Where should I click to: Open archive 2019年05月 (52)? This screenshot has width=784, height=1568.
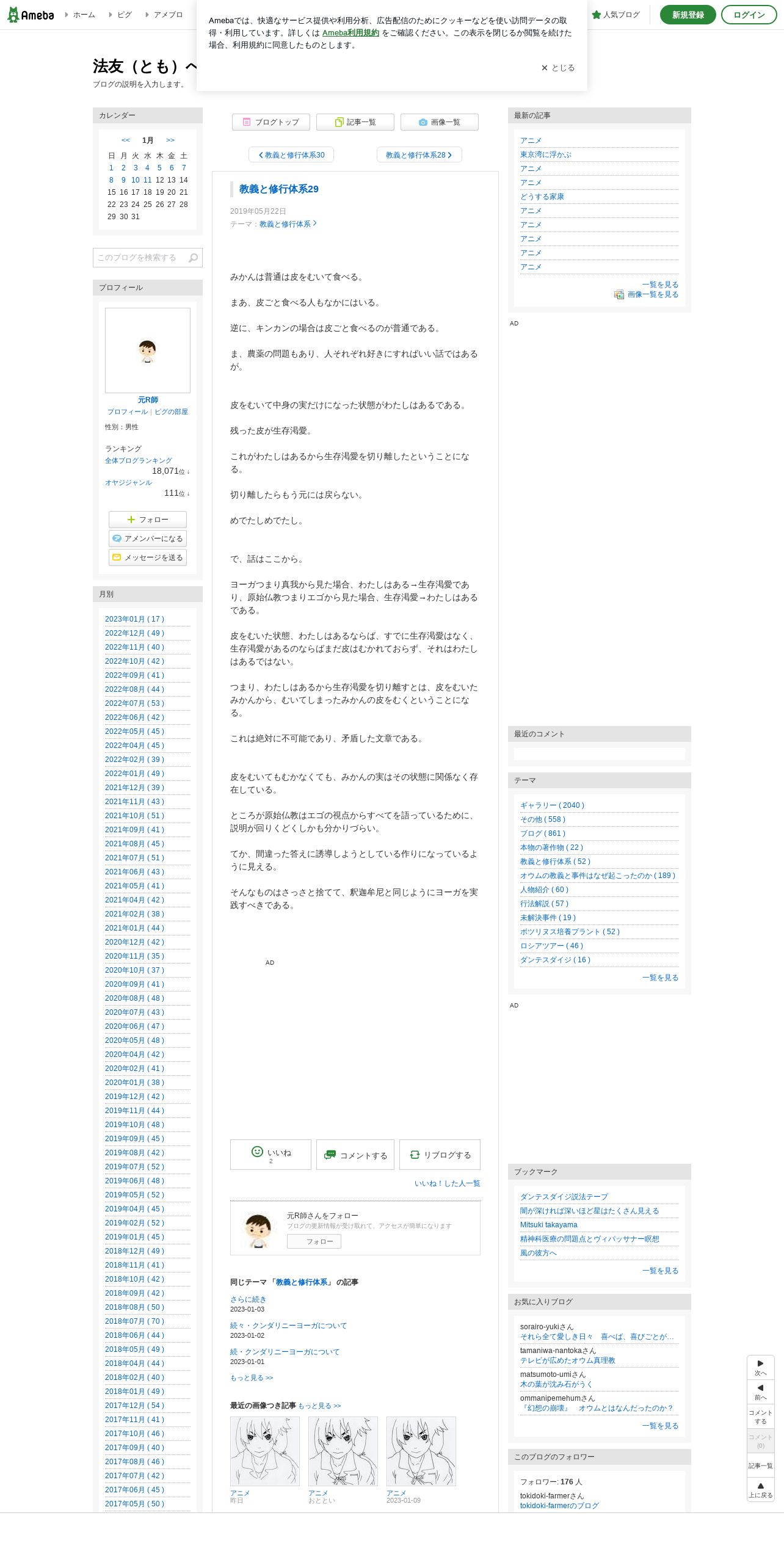pos(134,1195)
